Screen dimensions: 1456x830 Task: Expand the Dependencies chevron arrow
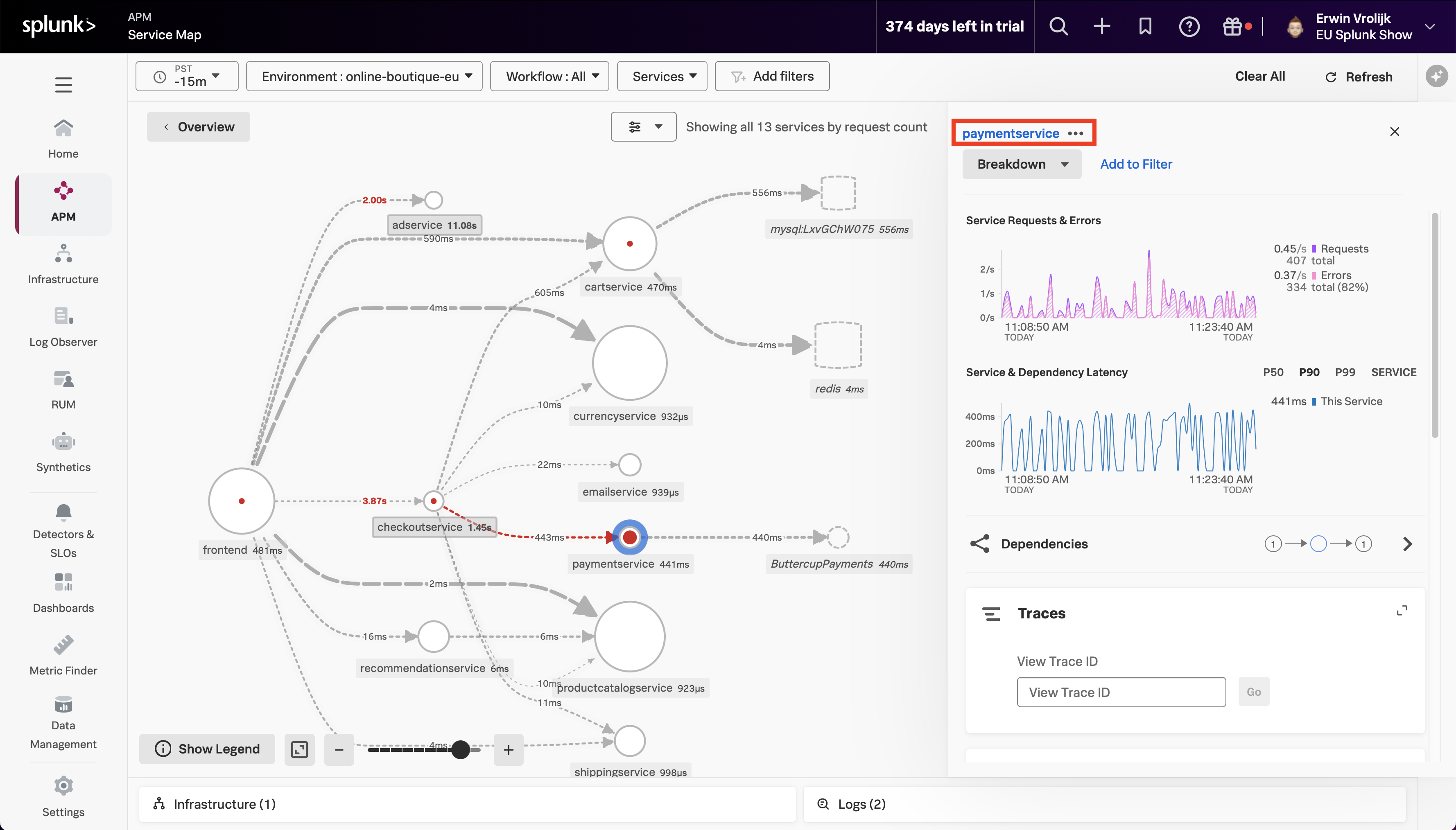[1408, 544]
